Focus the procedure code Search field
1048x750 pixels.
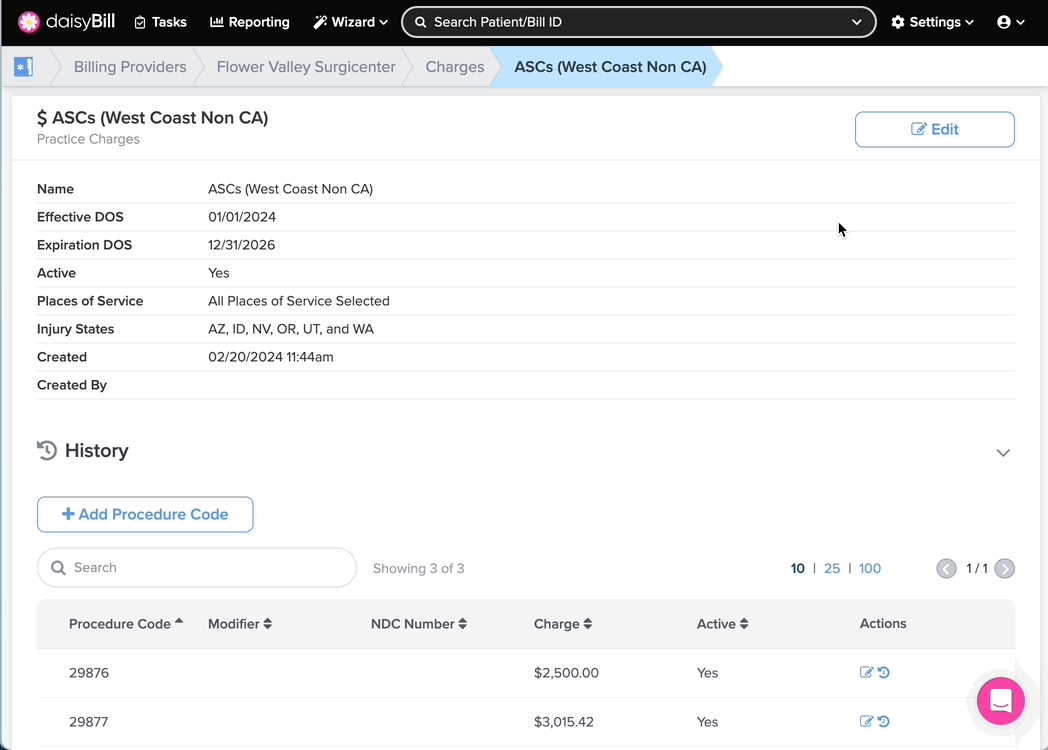(196, 568)
